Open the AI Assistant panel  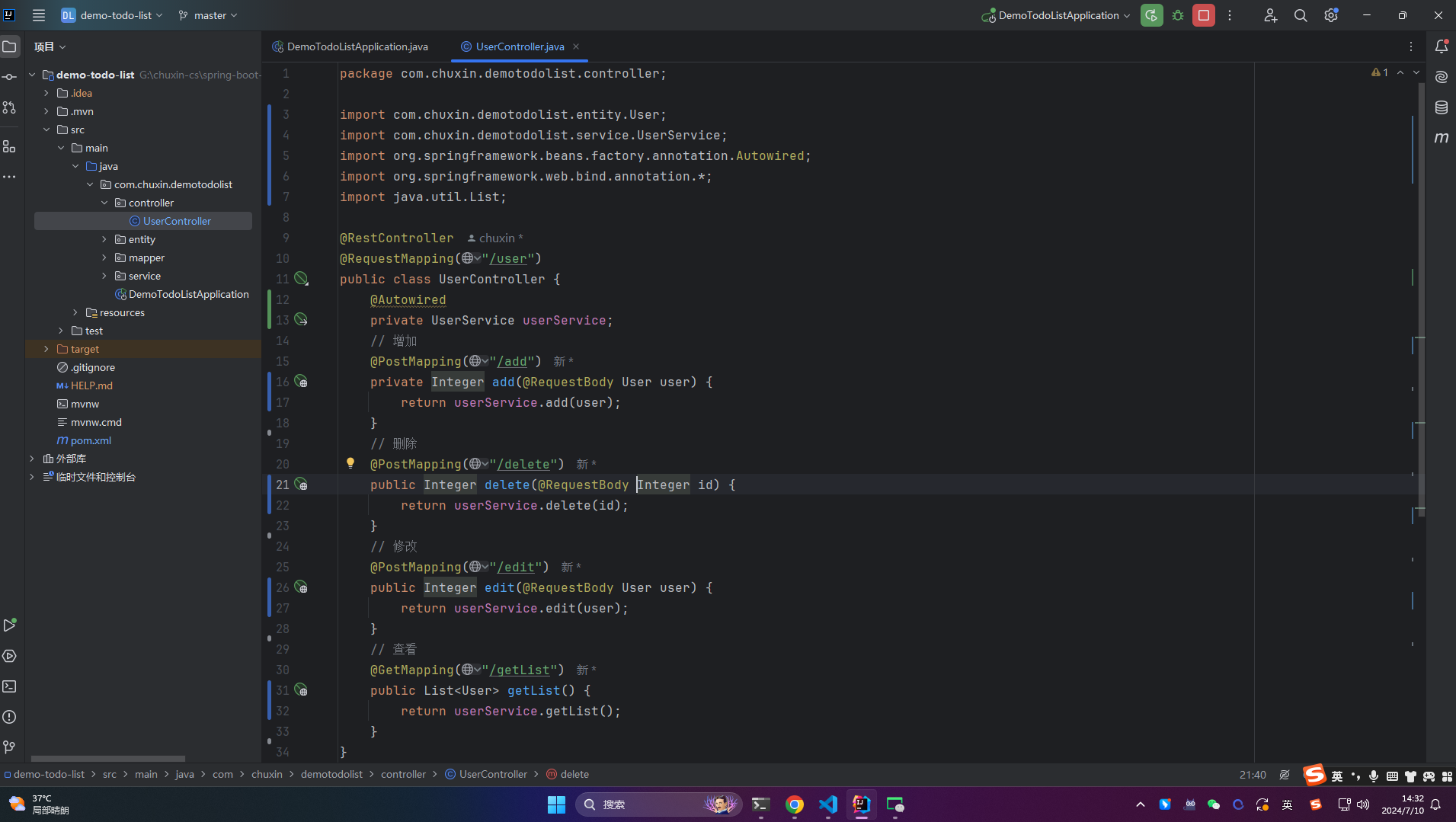click(1442, 77)
